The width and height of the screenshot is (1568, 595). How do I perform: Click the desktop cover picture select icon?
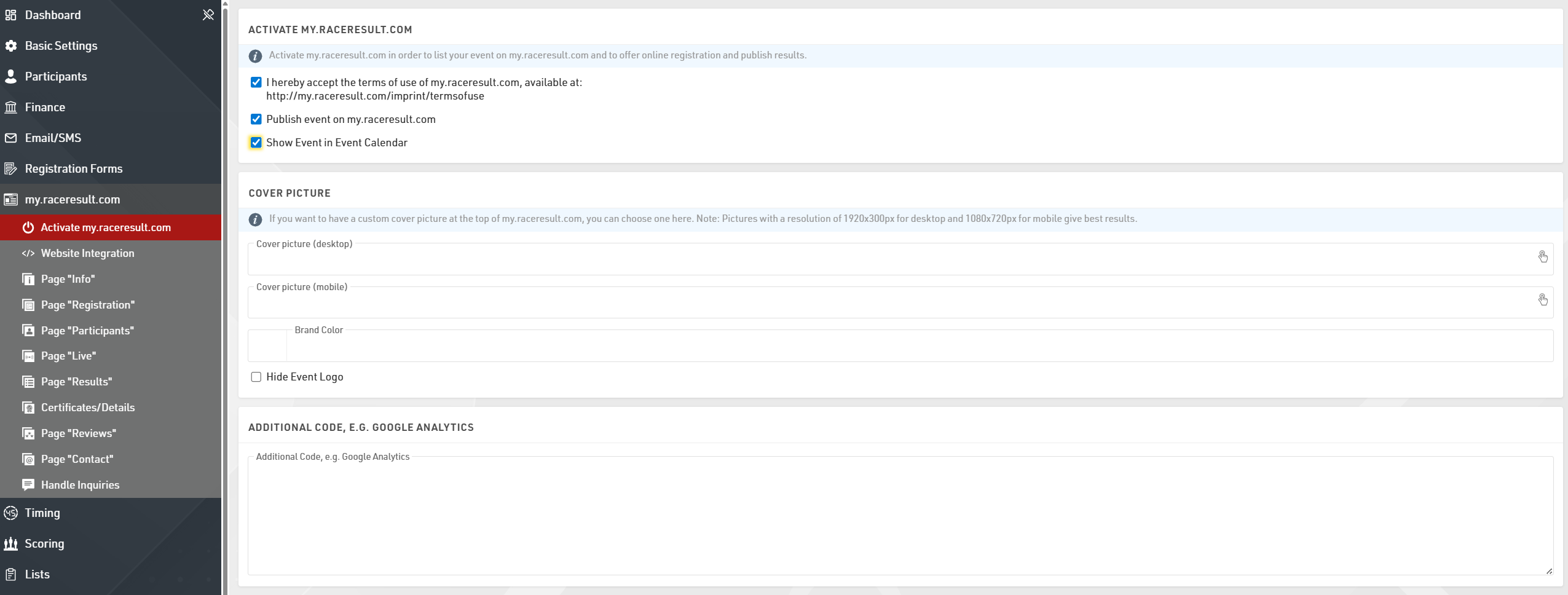[1543, 257]
